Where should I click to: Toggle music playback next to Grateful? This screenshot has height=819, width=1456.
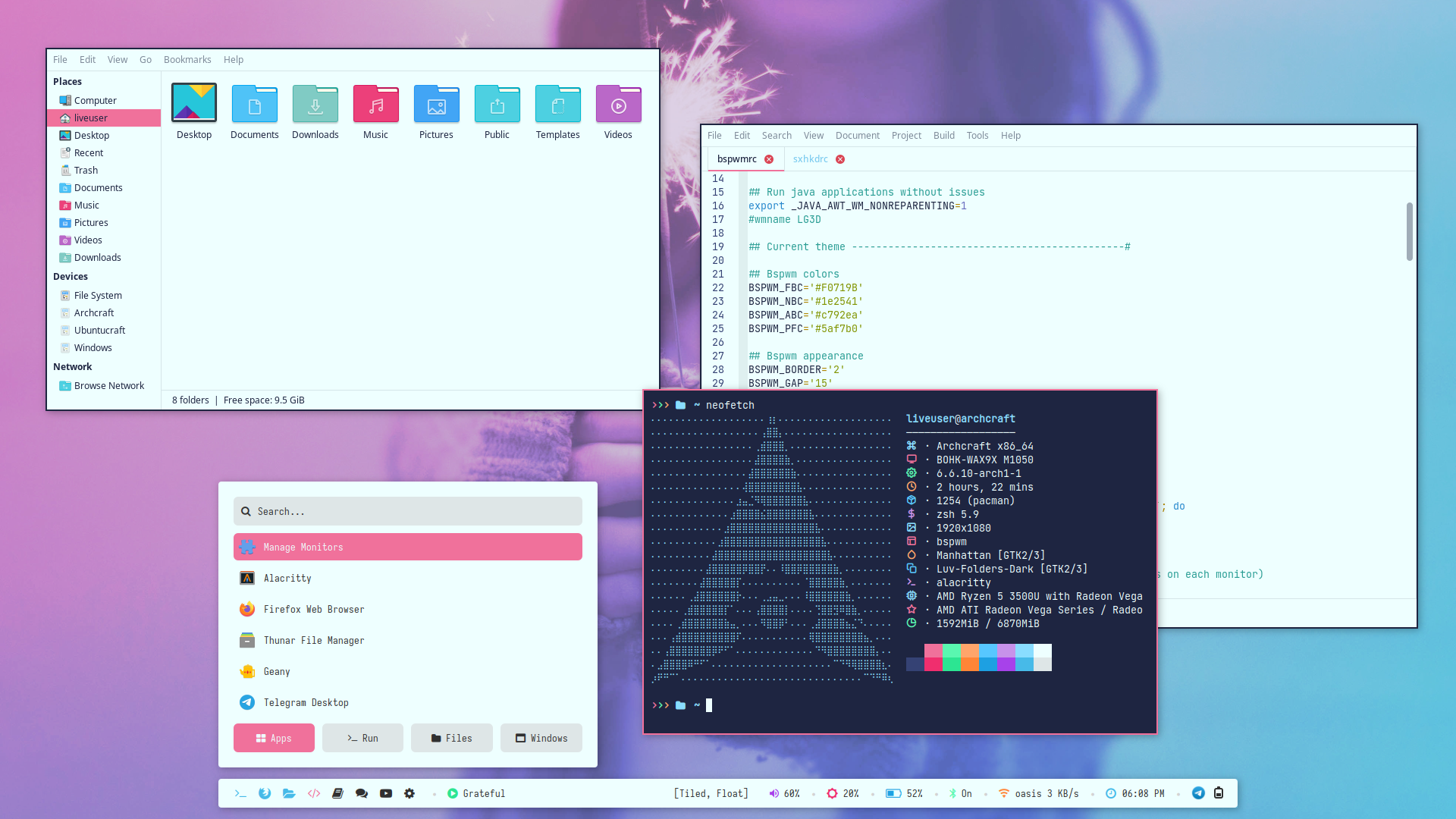(453, 793)
